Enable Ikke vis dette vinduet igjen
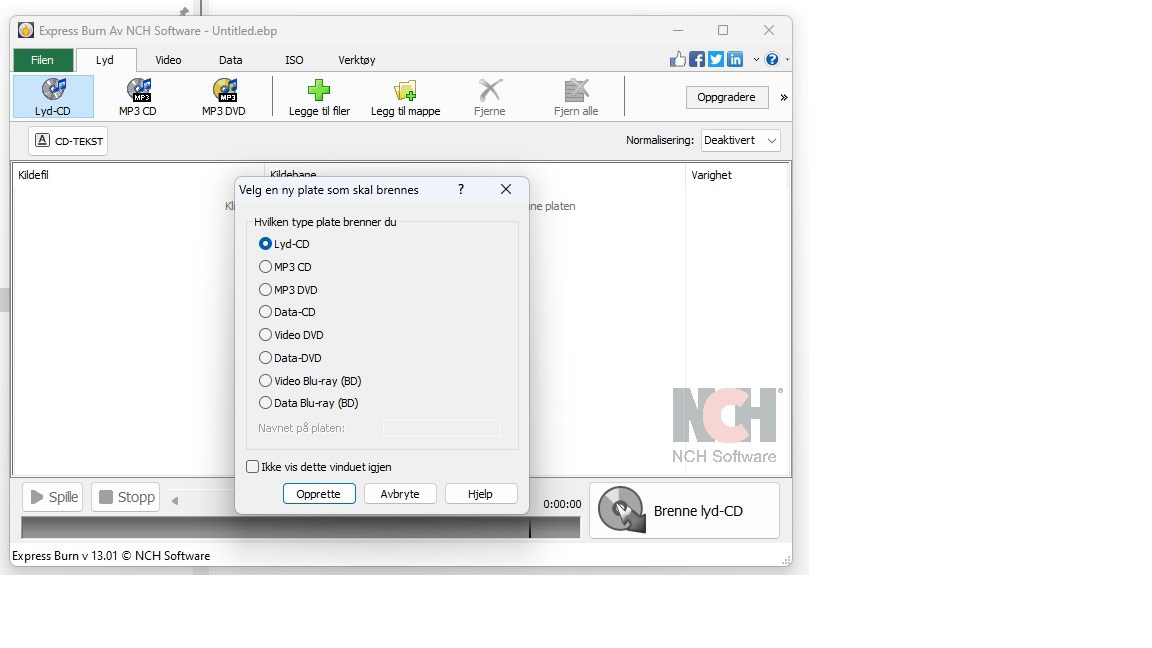1152x648 pixels. pos(252,466)
